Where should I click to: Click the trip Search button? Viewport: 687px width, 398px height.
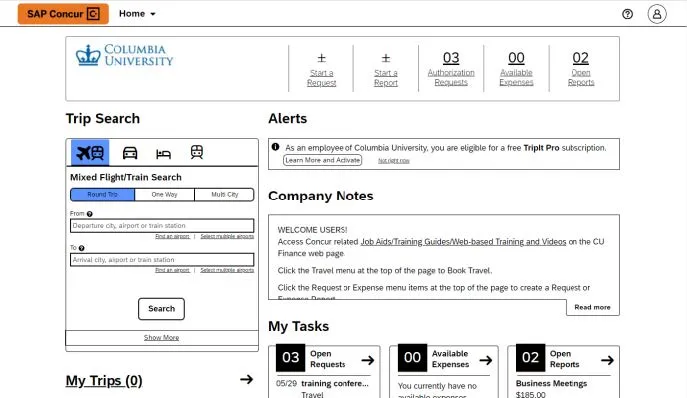(x=161, y=309)
